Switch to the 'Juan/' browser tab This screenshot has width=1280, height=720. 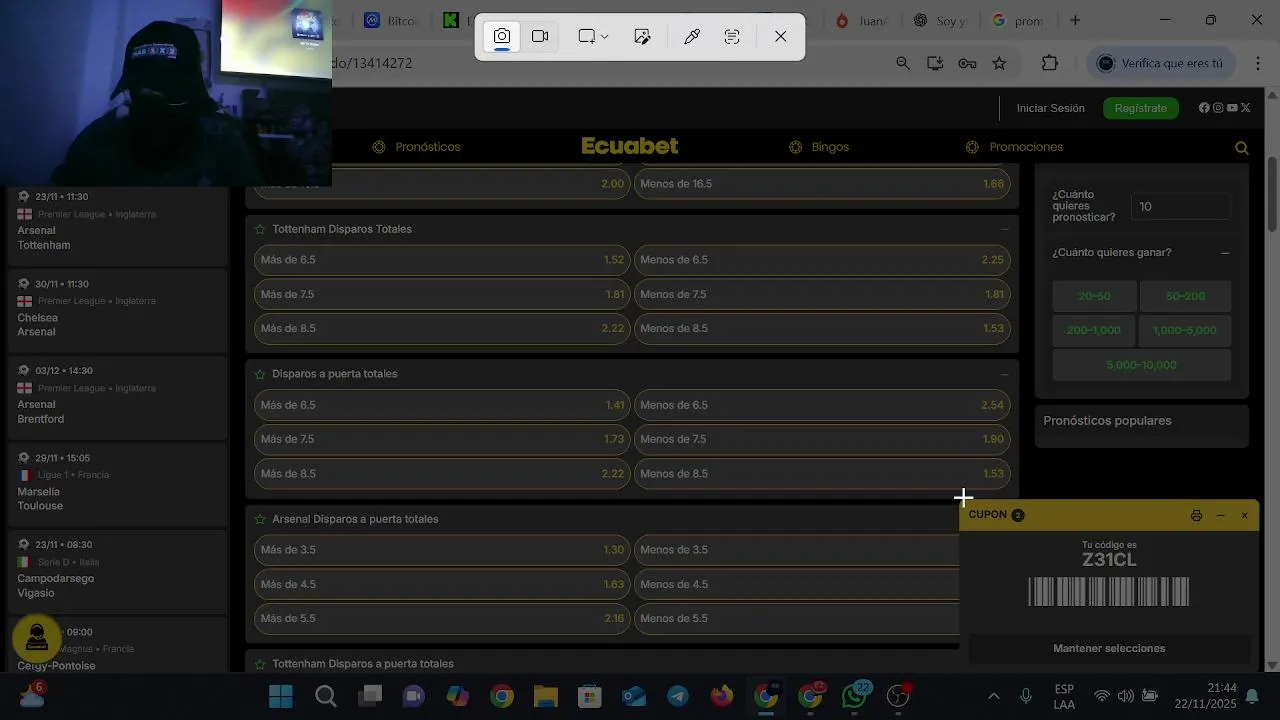click(862, 20)
